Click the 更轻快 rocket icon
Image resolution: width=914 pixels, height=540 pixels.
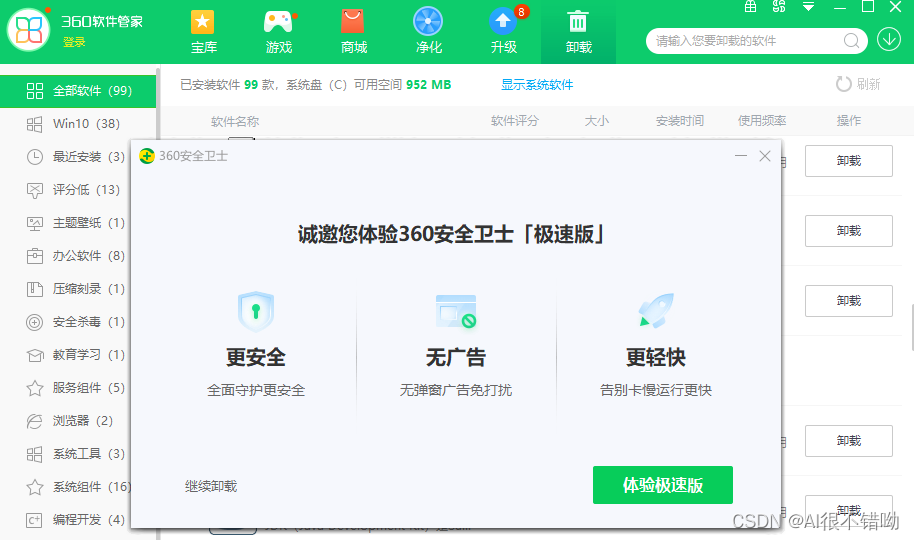656,310
